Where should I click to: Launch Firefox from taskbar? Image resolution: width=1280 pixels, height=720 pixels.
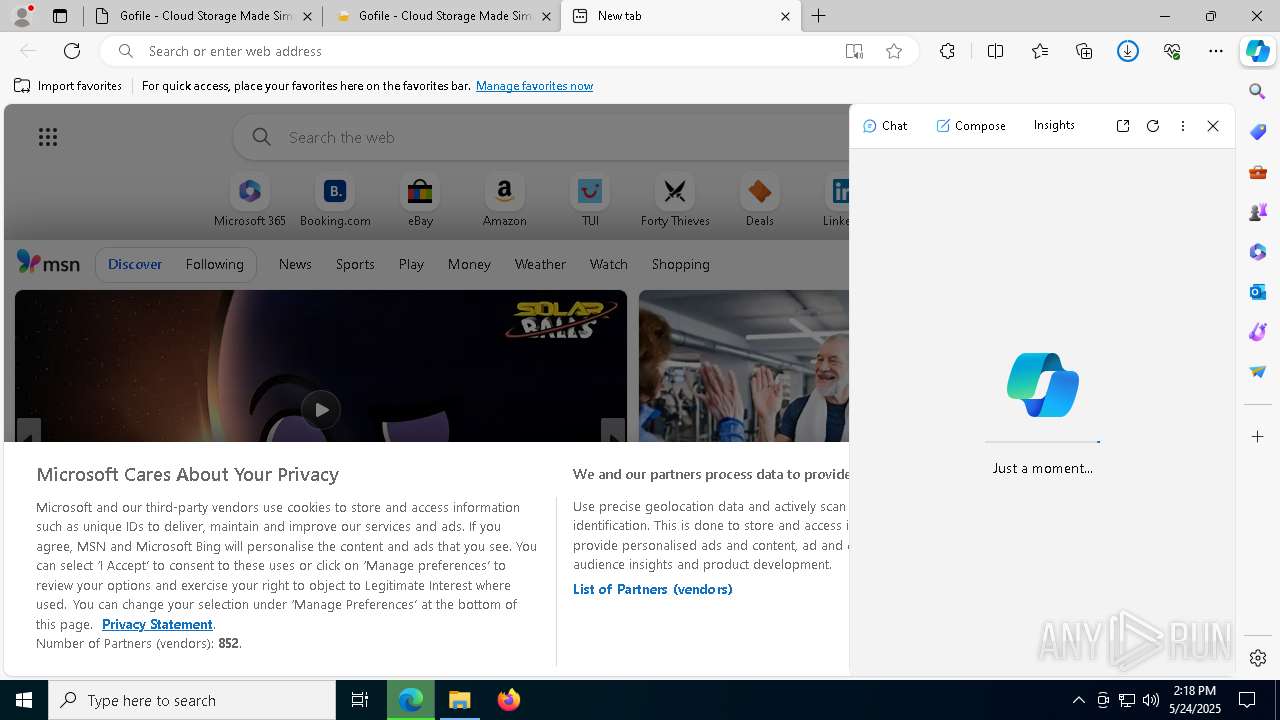click(509, 700)
